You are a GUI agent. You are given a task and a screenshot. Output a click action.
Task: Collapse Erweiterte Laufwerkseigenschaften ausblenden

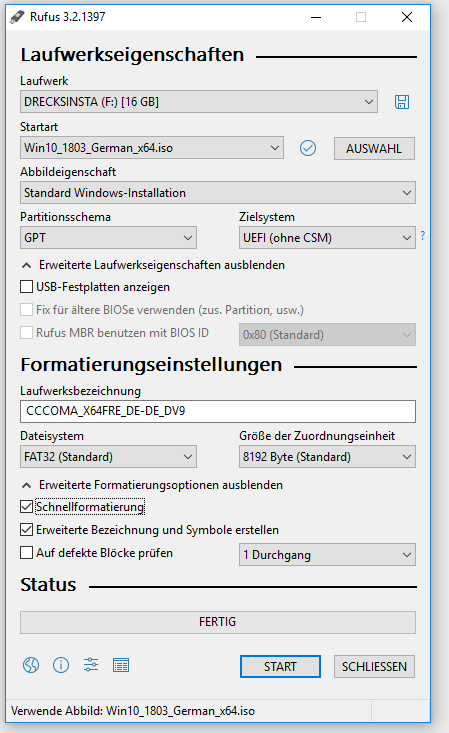click(x=153, y=265)
